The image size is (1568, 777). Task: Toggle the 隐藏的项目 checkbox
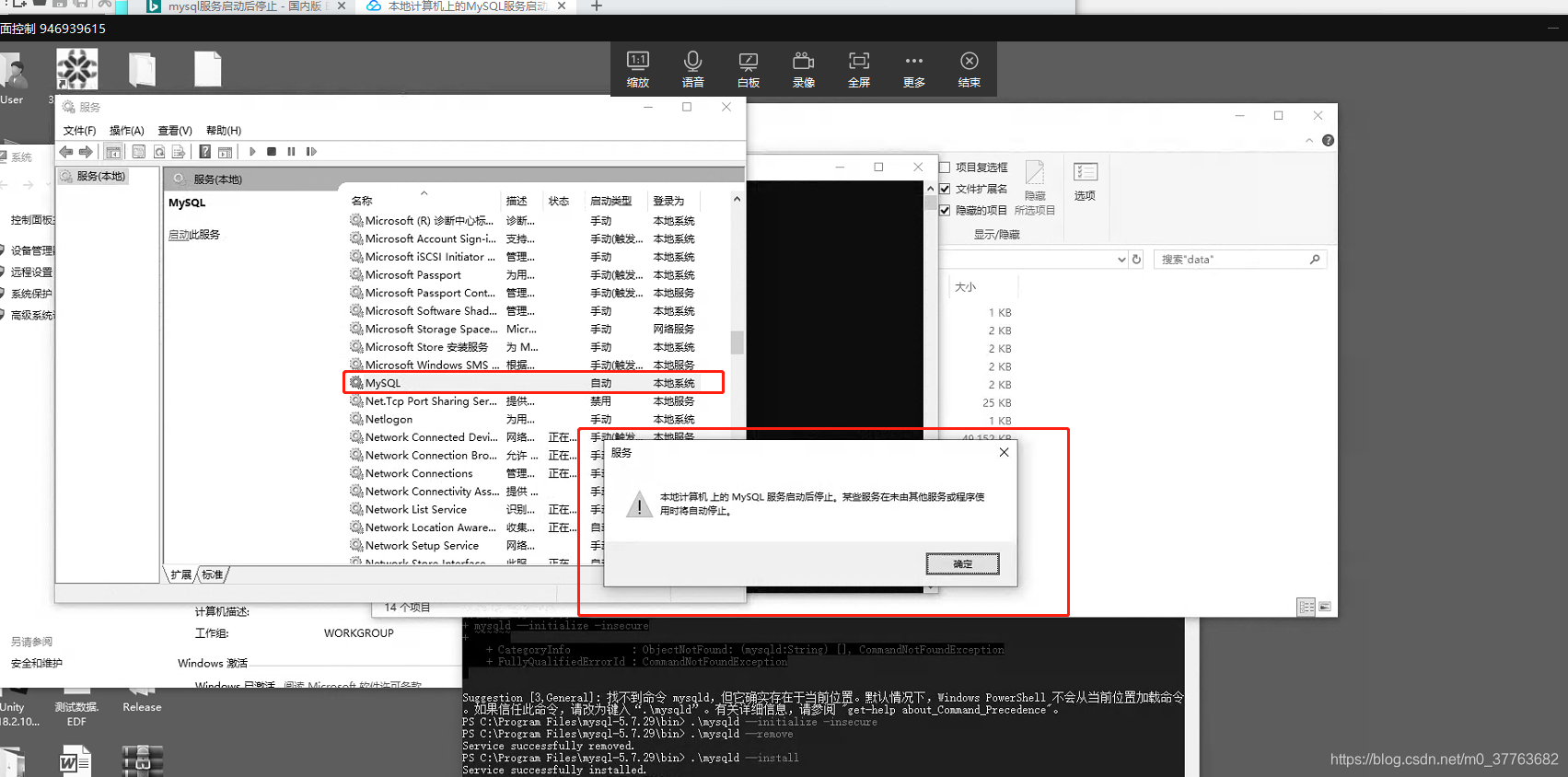pyautogui.click(x=945, y=210)
